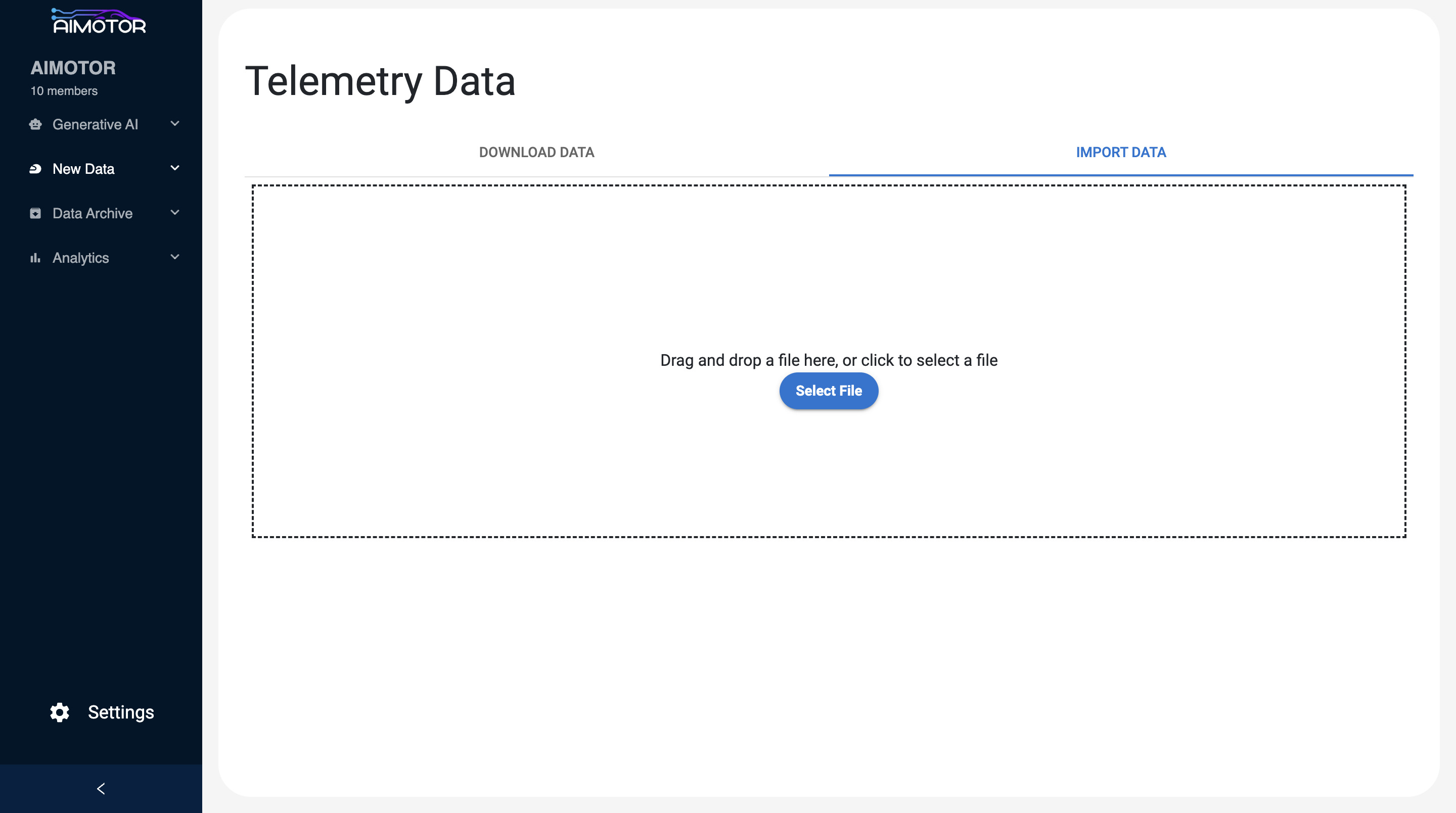
Task: Switch to the Download Data tab
Action: coord(536,153)
